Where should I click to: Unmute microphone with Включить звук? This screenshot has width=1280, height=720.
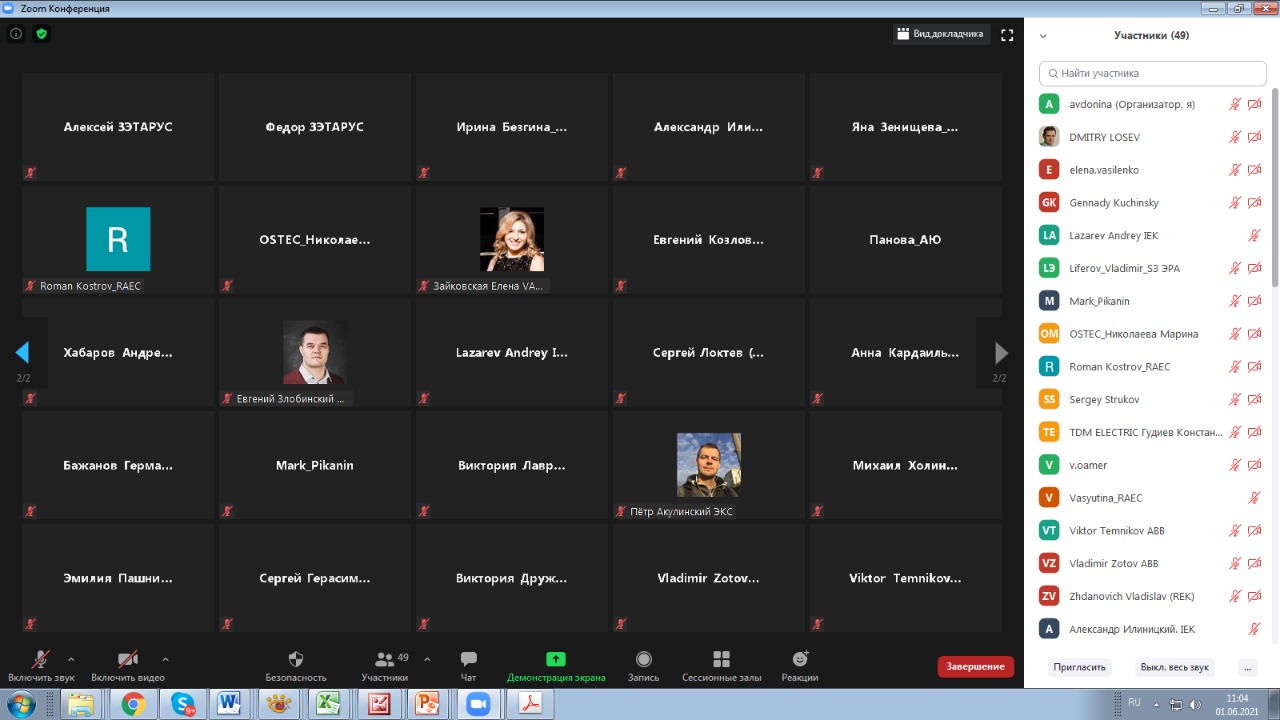[x=41, y=660]
